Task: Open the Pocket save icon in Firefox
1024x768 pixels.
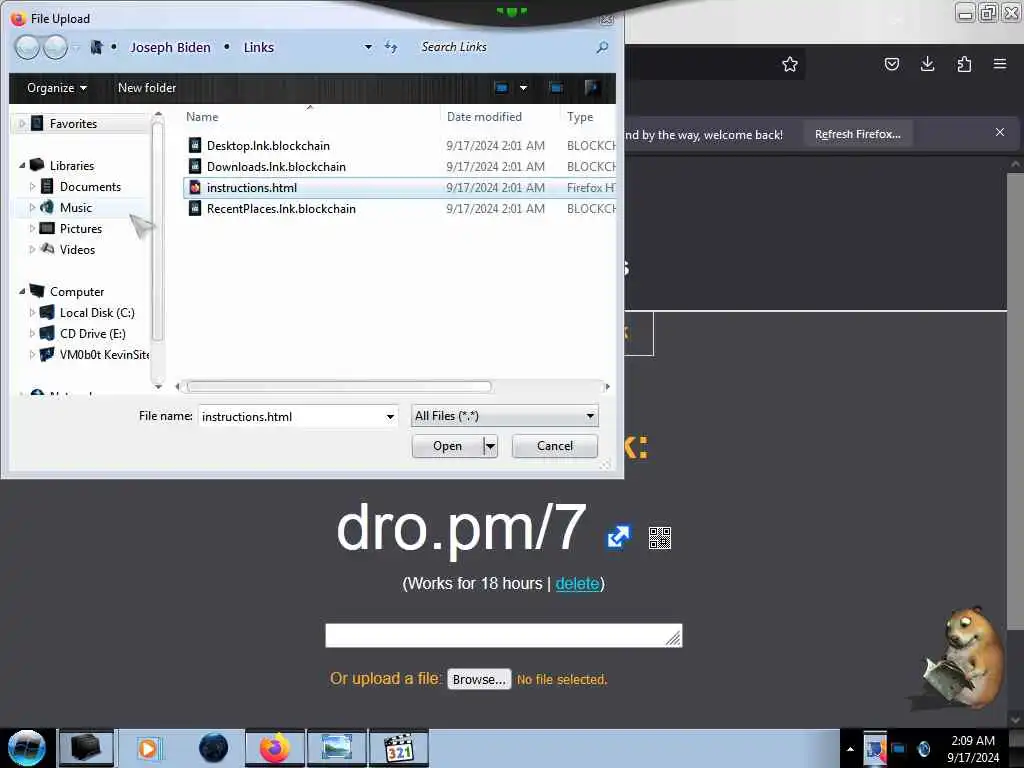Action: click(891, 64)
